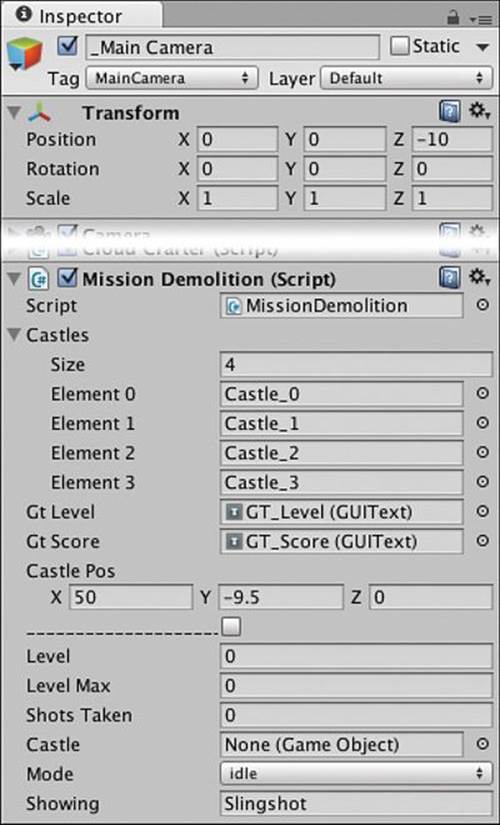Open Mission Demolition script gear menu
The width and height of the screenshot is (500, 825).
479,278
